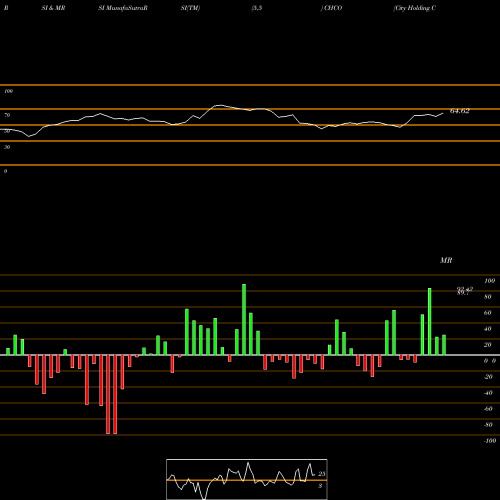Click the 23 value in mini chart
Screen dimensions: 500x500
click(322, 474)
